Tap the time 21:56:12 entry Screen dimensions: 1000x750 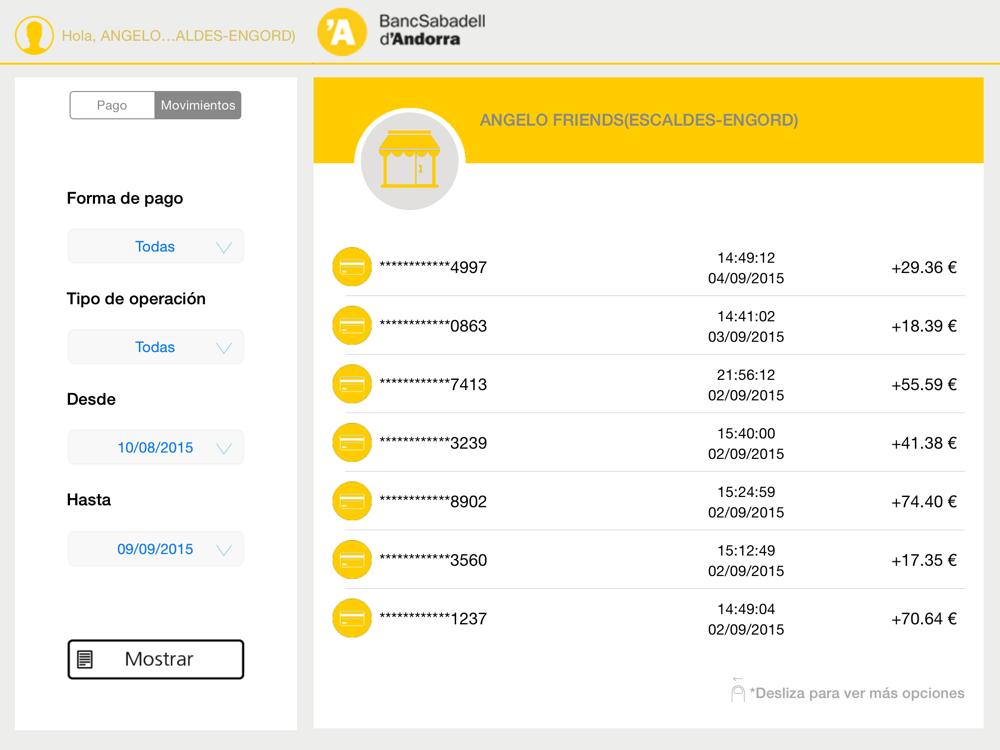click(746, 375)
